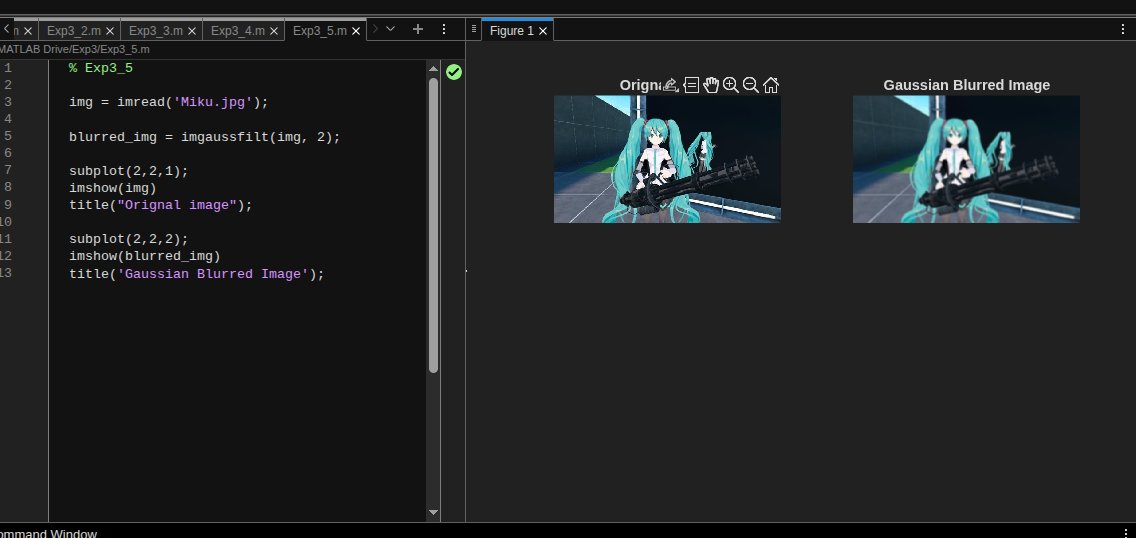Click the 'Gaussian Blurred Image' plot title

point(966,85)
